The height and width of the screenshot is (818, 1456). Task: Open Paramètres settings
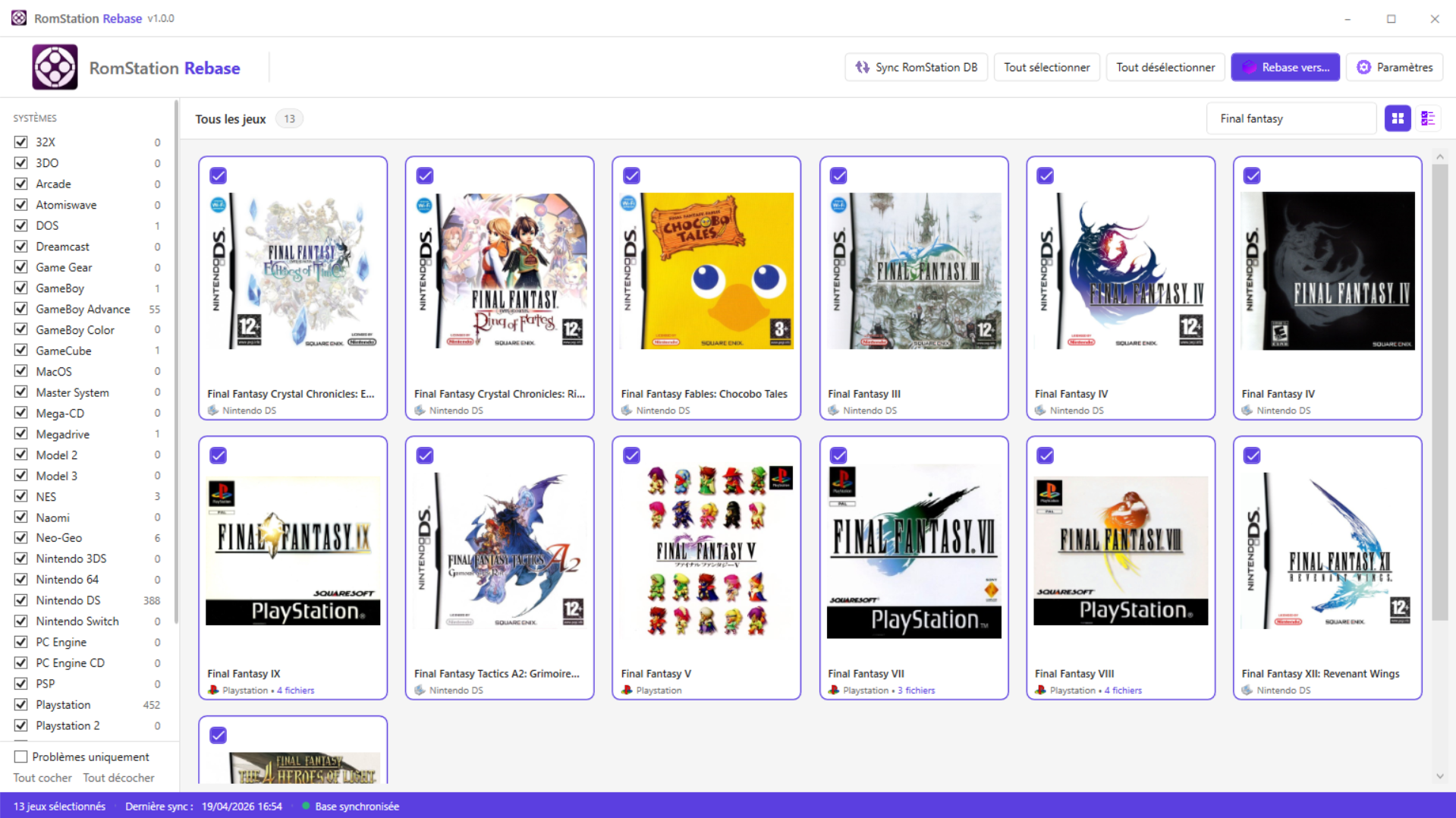point(1395,68)
